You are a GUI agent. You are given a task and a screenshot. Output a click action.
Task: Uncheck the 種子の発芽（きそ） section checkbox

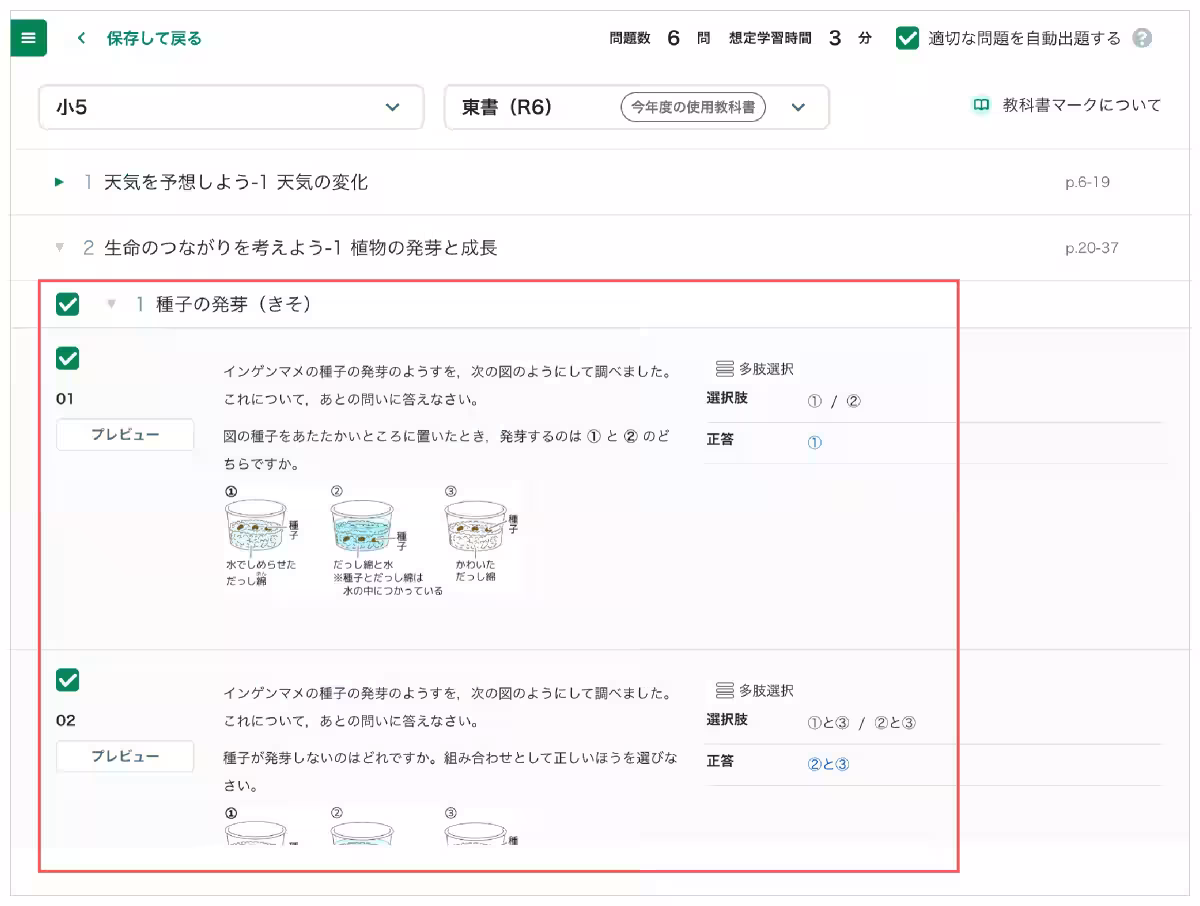click(x=66, y=304)
